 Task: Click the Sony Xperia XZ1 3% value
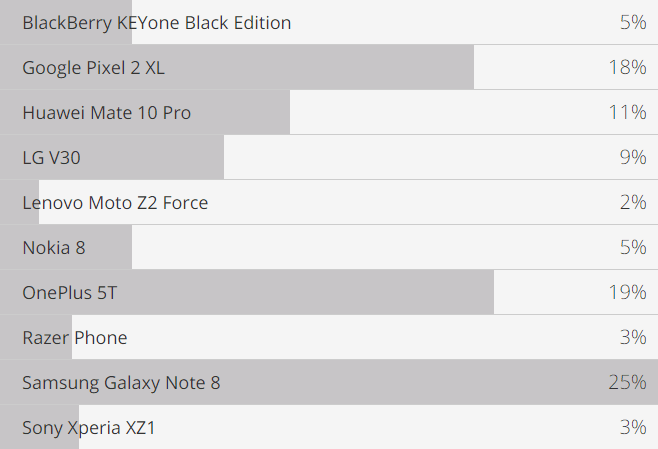click(x=632, y=427)
